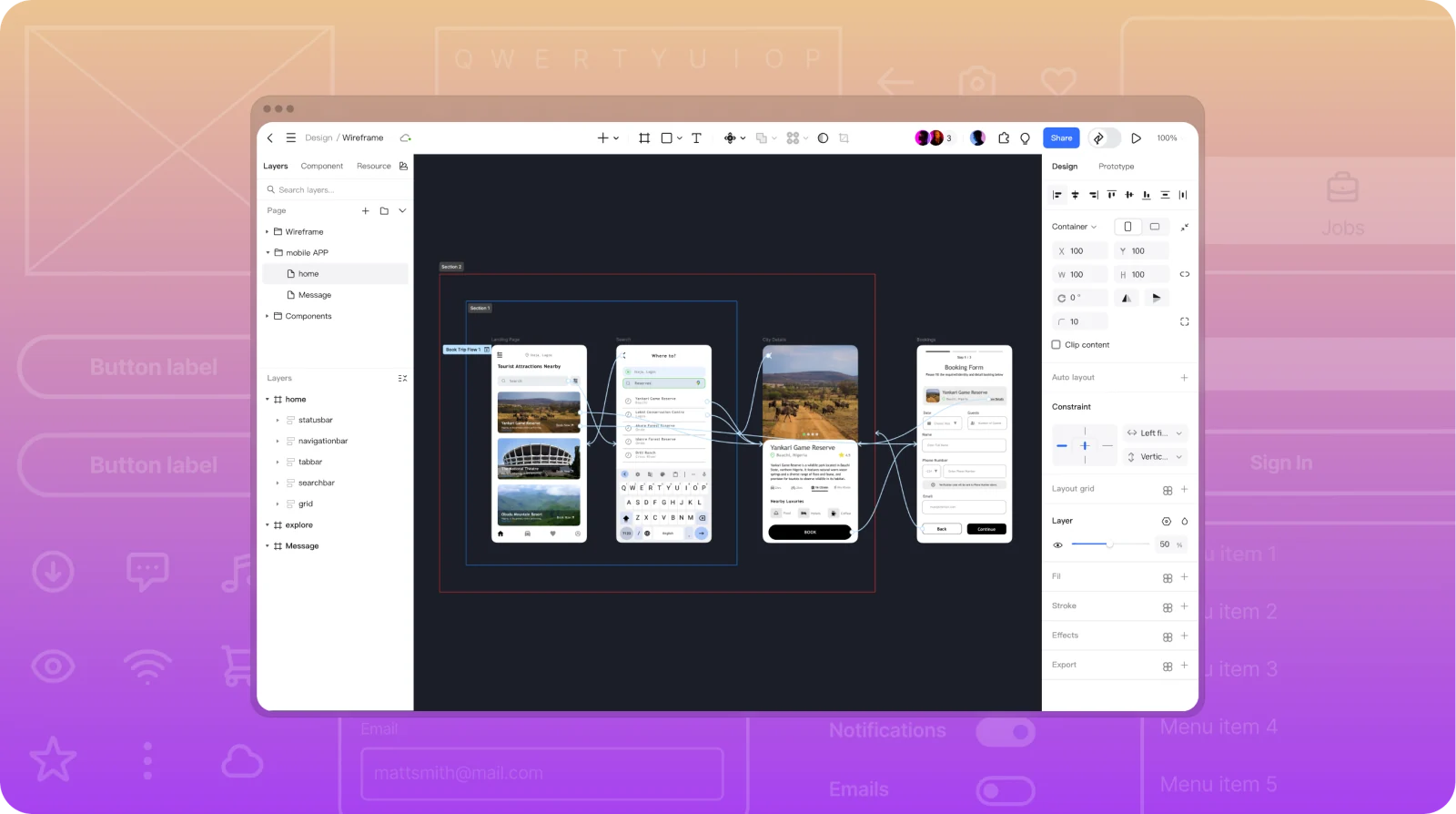Enable the Clip content checkbox

pyautogui.click(x=1057, y=345)
